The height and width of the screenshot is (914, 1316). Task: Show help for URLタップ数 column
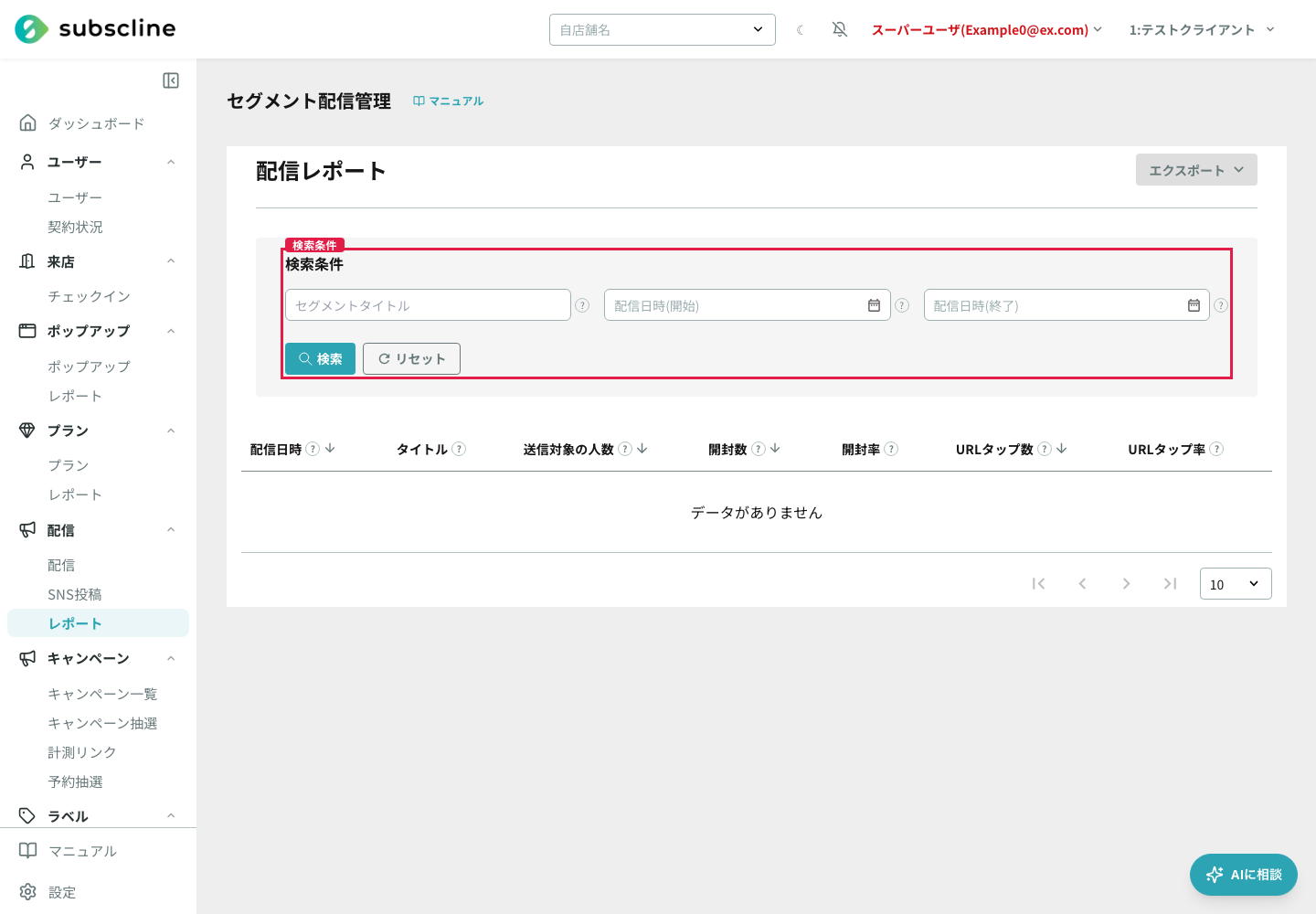pos(1045,449)
